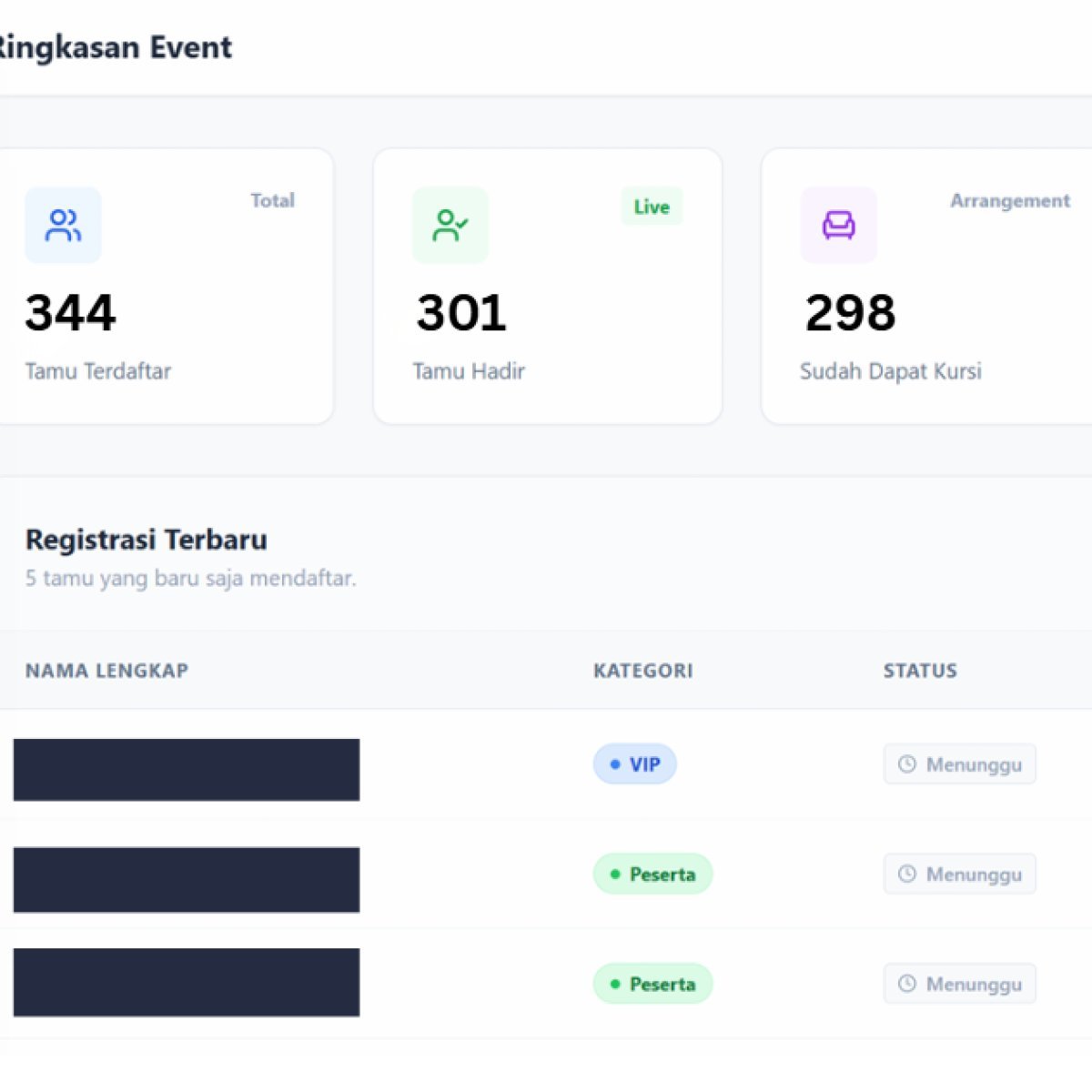The width and height of the screenshot is (1092, 1092).
Task: Select the green Live badge
Action: [652, 207]
